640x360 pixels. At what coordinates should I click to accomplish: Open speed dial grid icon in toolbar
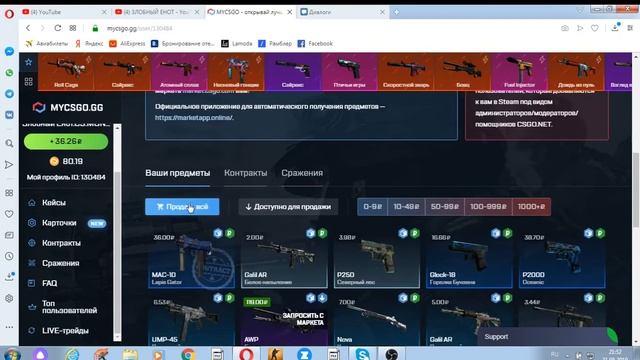coord(73,28)
